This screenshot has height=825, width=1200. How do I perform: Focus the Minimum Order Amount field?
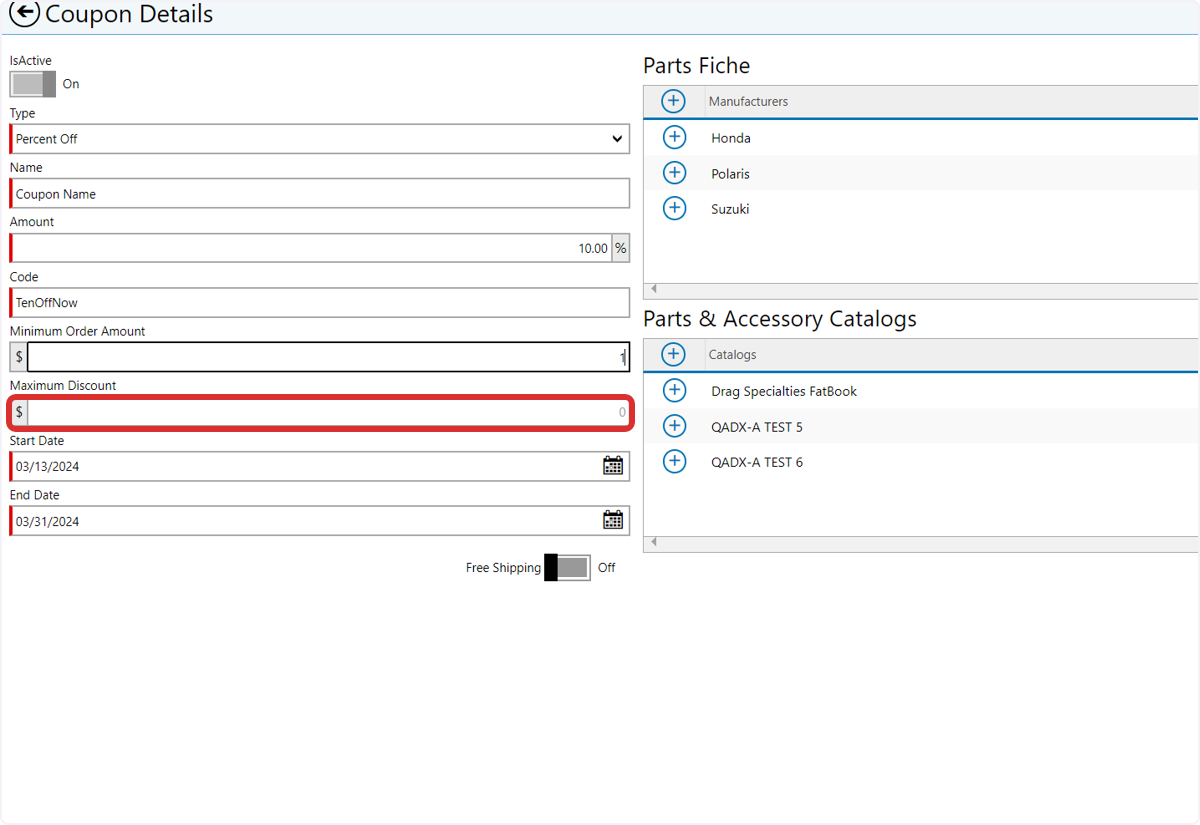coord(329,357)
